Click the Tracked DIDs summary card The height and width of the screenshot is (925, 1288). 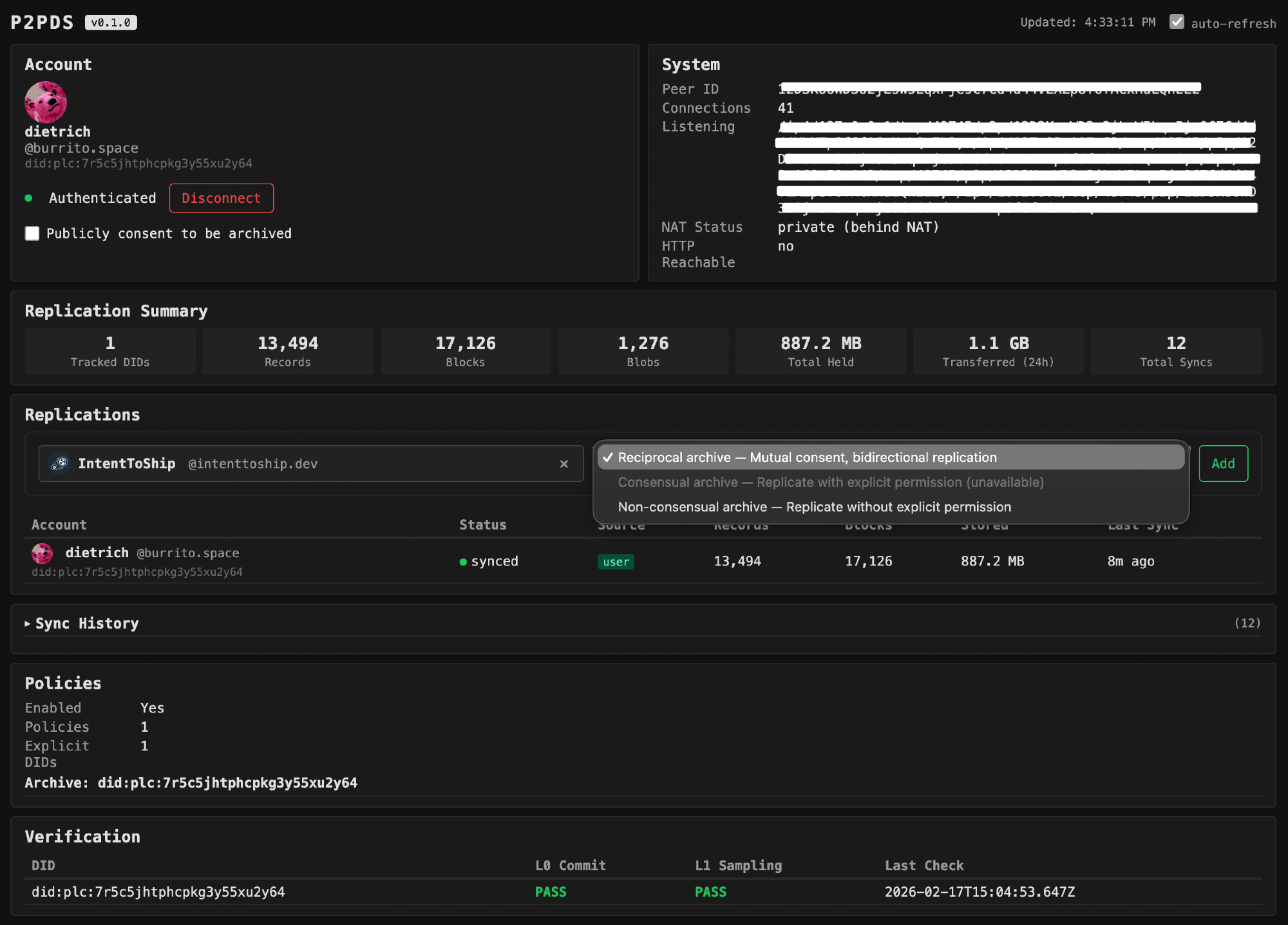[110, 351]
